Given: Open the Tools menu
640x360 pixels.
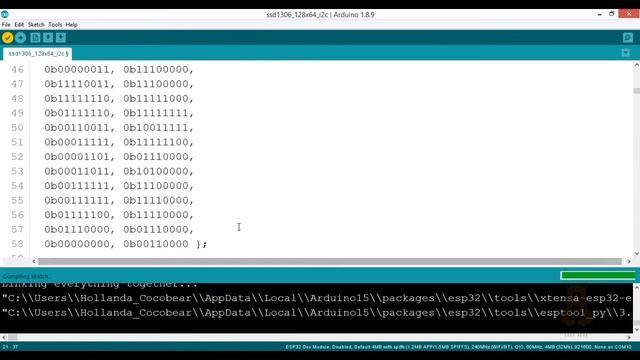Looking at the screenshot, I should coord(55,24).
